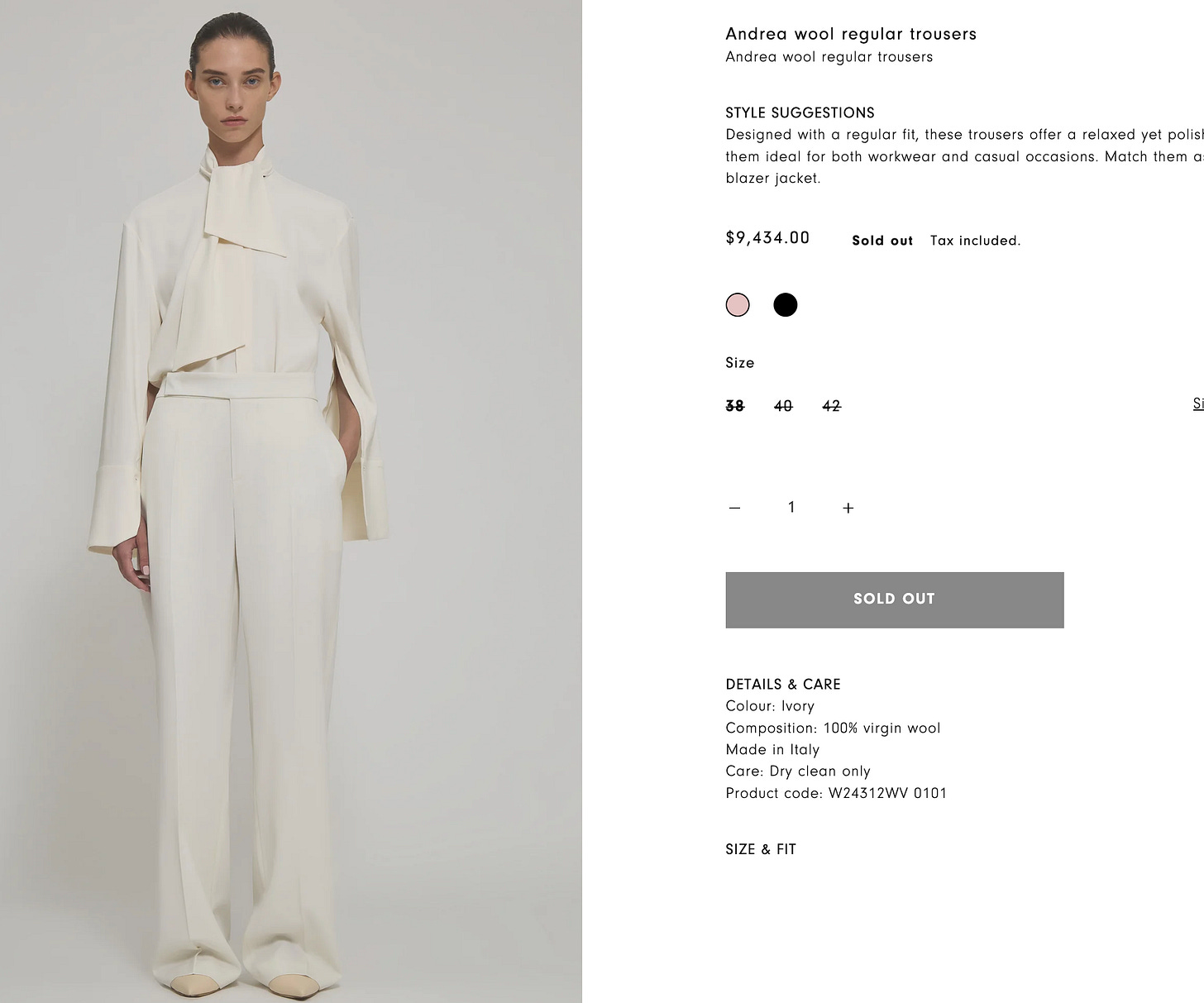The height and width of the screenshot is (1003, 1204).
Task: Decrease quantity with the minus icon
Action: 734,508
